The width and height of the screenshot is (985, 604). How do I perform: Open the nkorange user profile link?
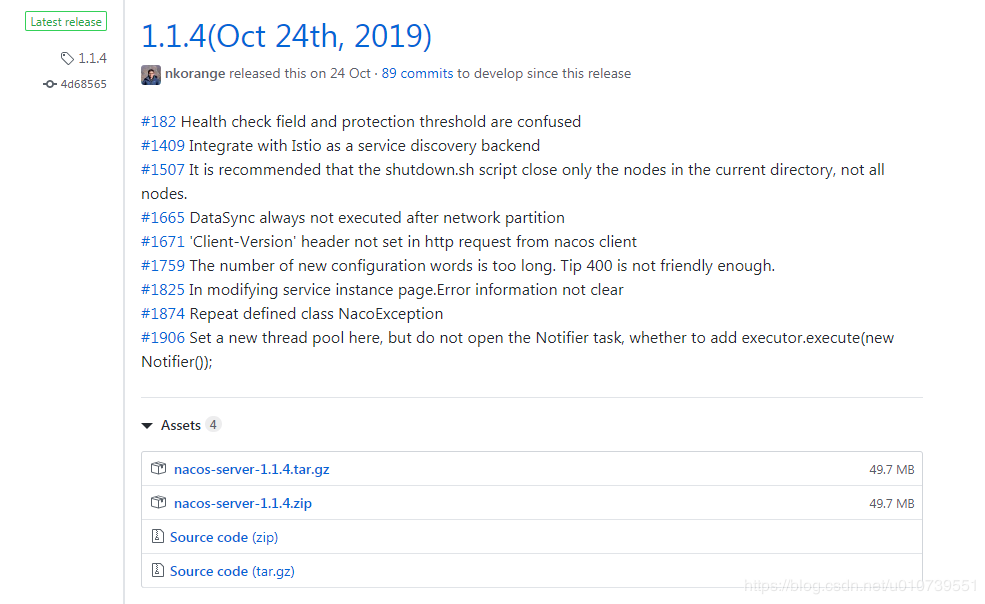(x=195, y=73)
